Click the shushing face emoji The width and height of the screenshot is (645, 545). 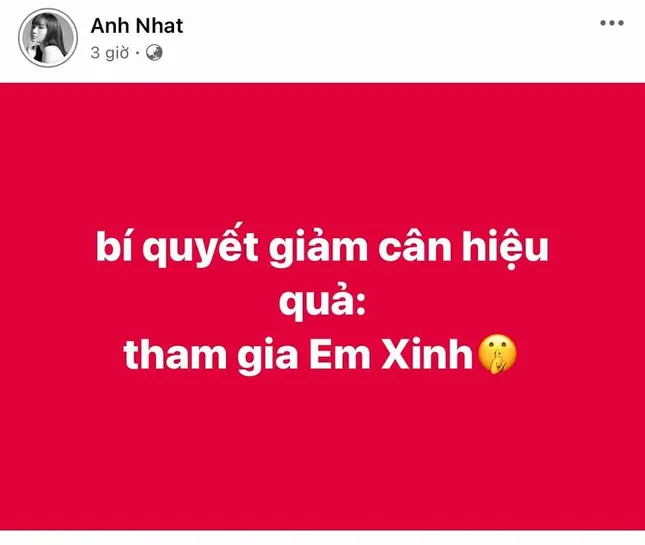pyautogui.click(x=497, y=354)
